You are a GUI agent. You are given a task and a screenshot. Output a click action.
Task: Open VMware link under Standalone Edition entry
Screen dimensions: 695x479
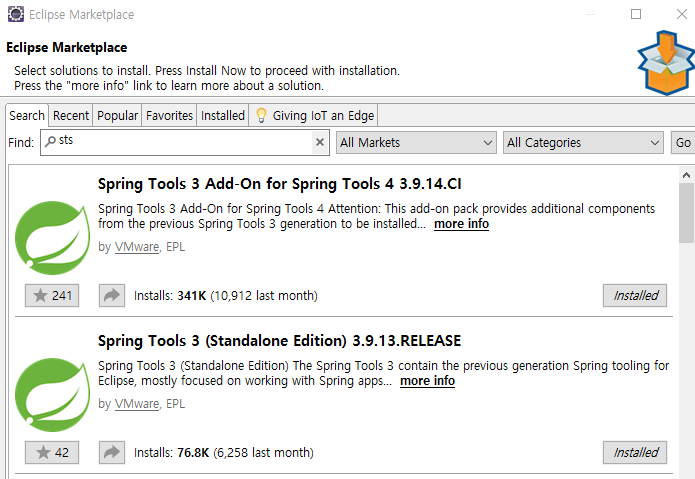137,404
